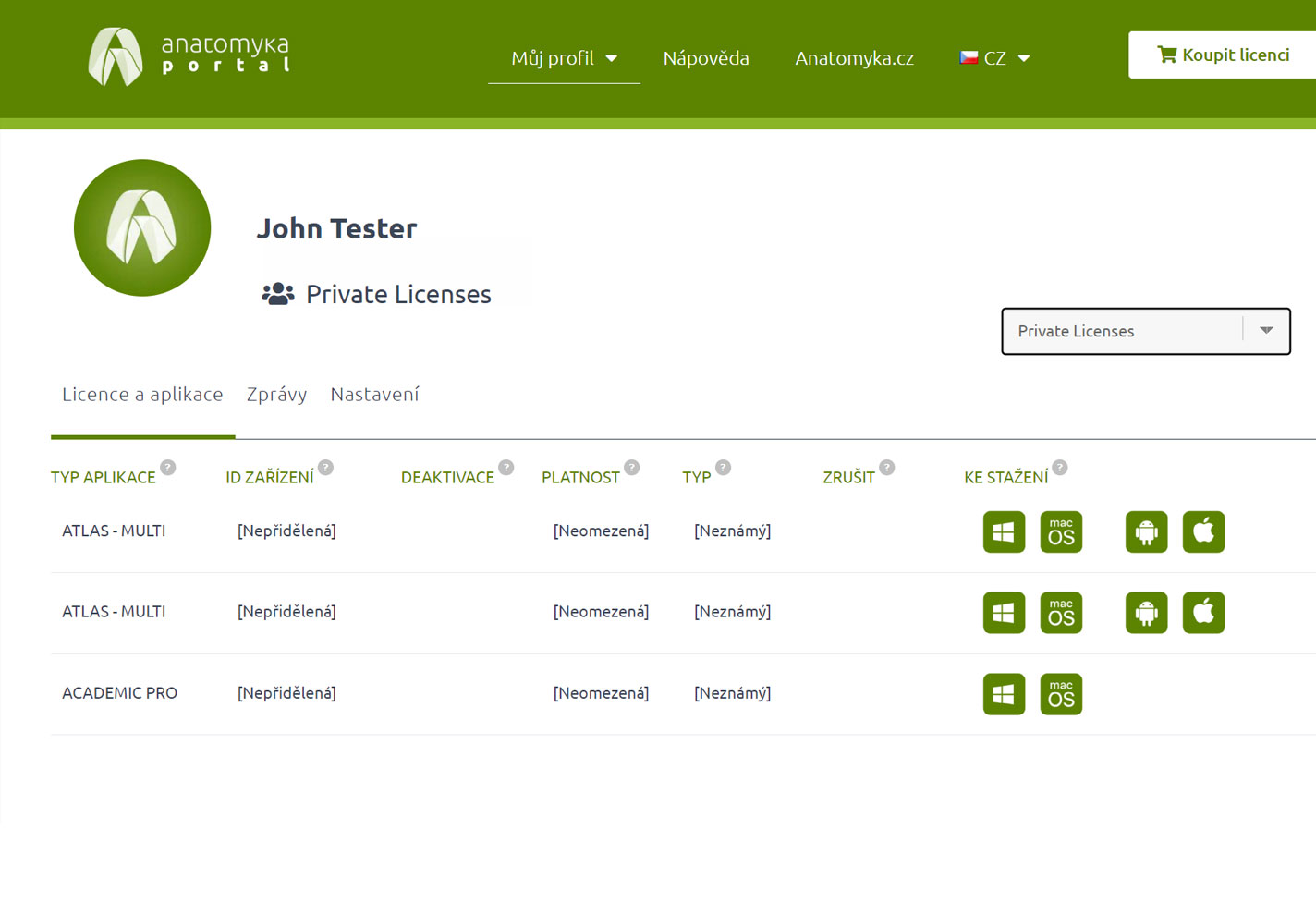Click the Czech flag icon in header
The height and width of the screenshot is (915, 1316).
(x=969, y=57)
